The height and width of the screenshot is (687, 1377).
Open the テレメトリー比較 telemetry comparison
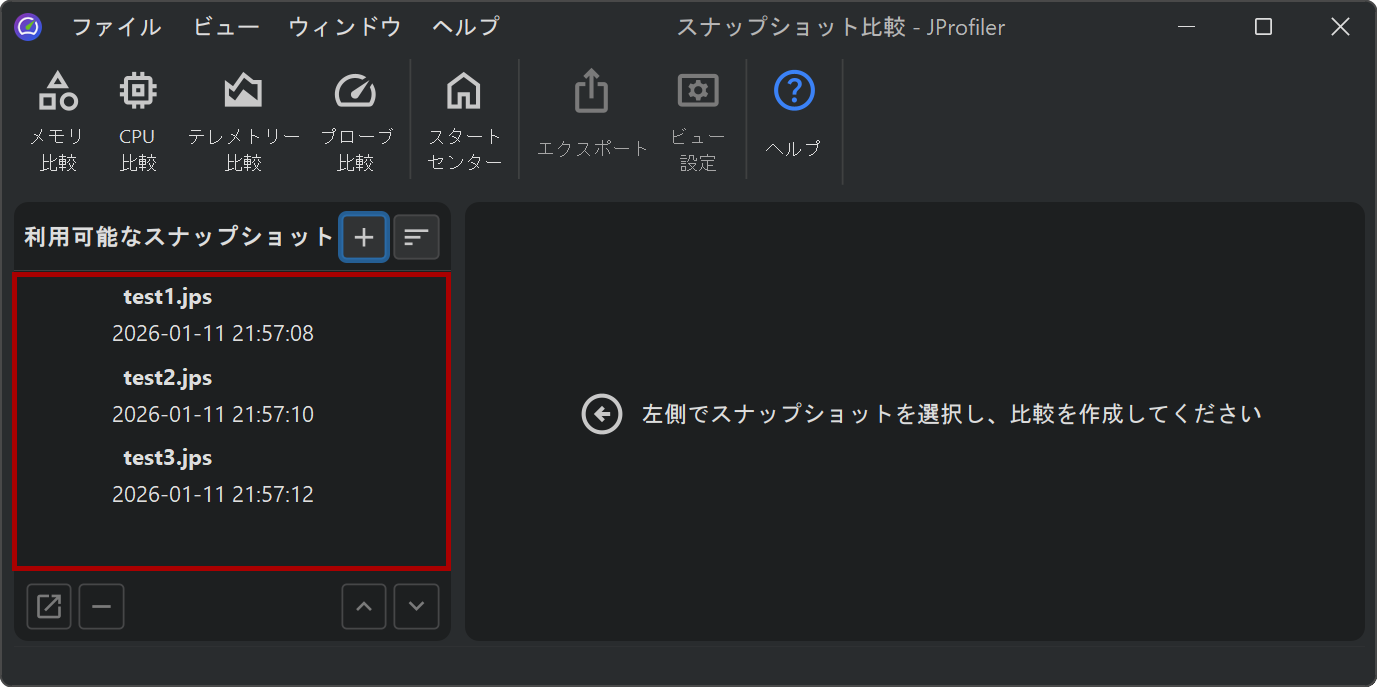[x=243, y=120]
